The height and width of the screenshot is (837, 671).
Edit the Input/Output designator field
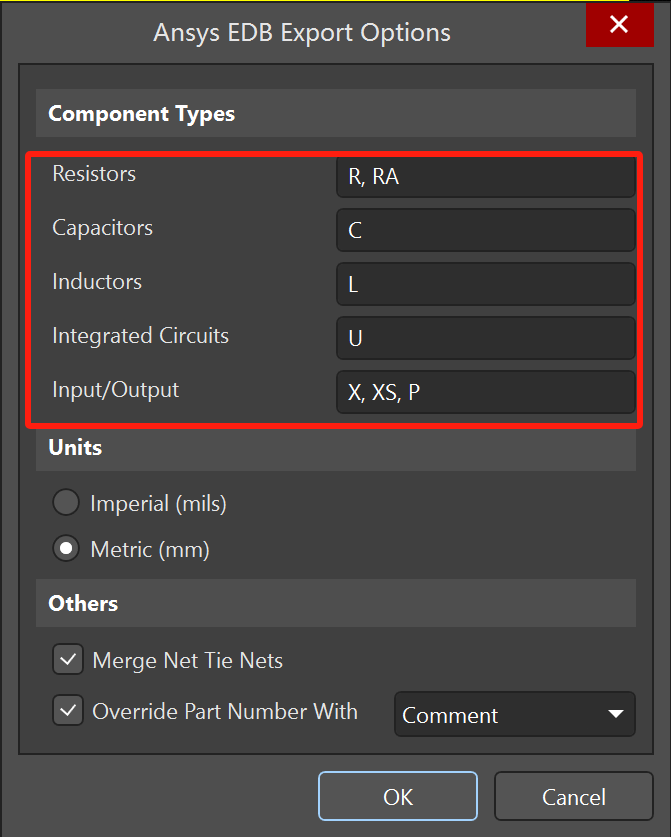click(x=485, y=393)
